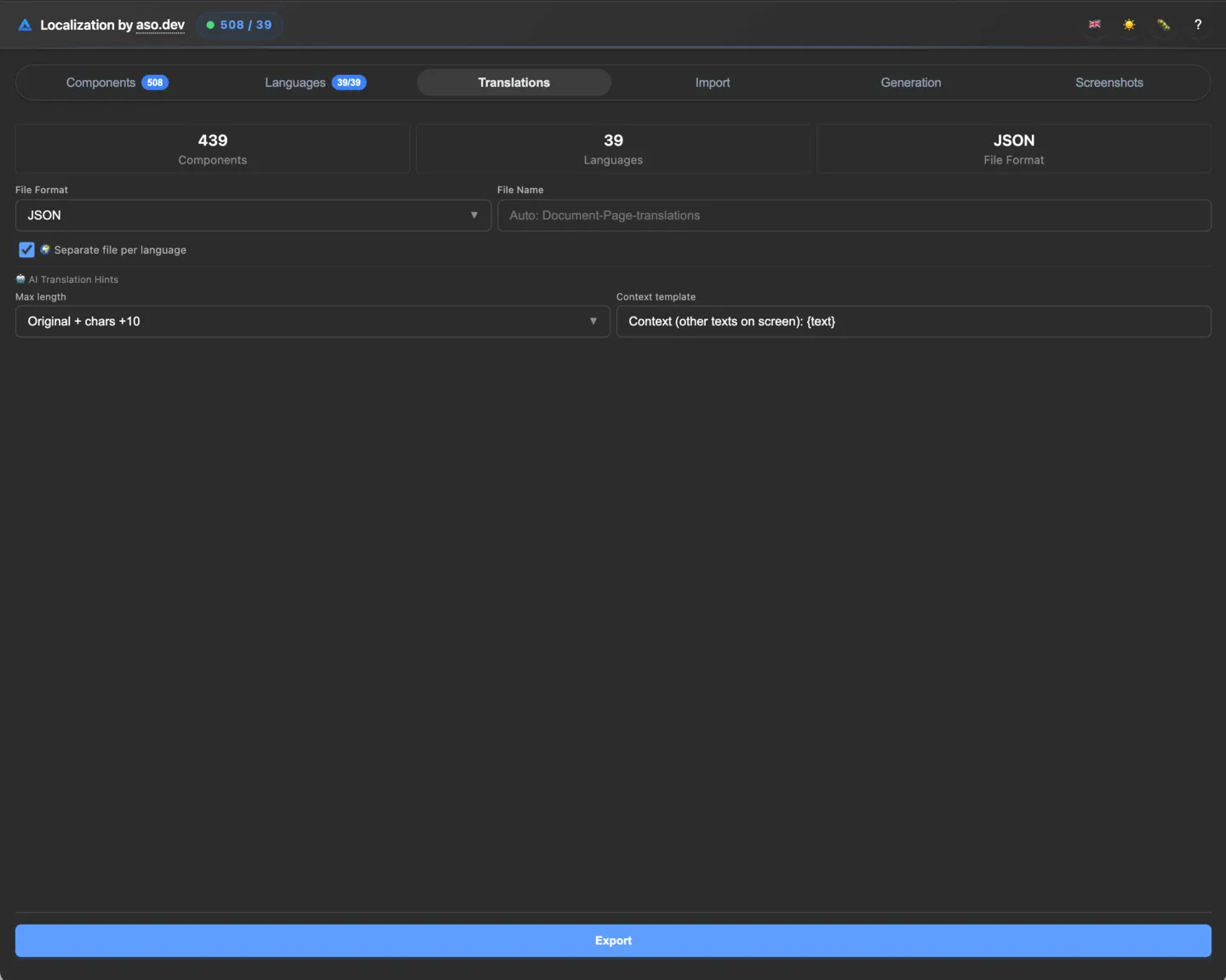
Task: Click the green status dot badge
Action: pos(211,25)
